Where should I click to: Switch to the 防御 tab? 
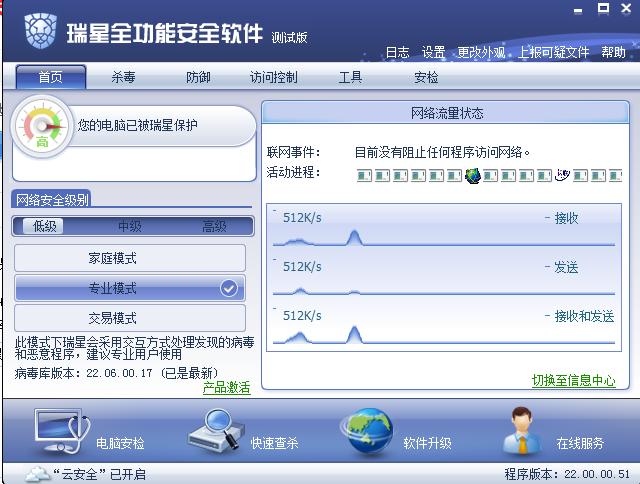tap(198, 77)
